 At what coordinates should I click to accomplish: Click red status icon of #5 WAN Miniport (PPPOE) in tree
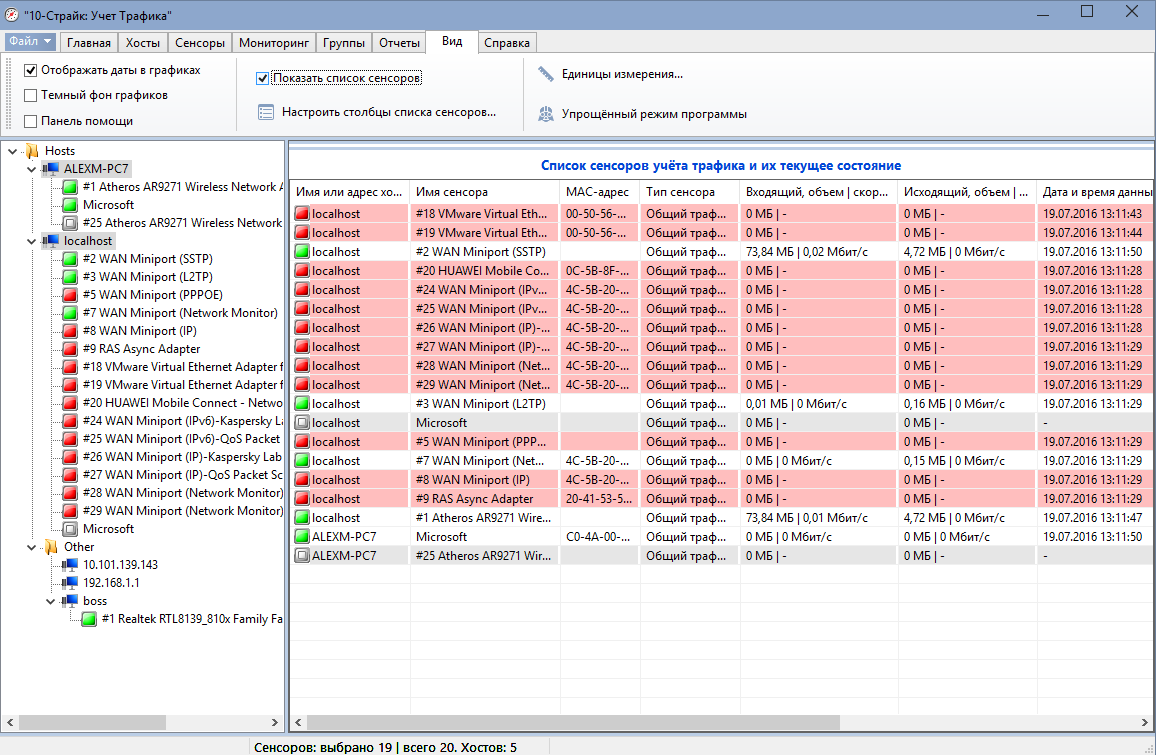pyautogui.click(x=70, y=295)
